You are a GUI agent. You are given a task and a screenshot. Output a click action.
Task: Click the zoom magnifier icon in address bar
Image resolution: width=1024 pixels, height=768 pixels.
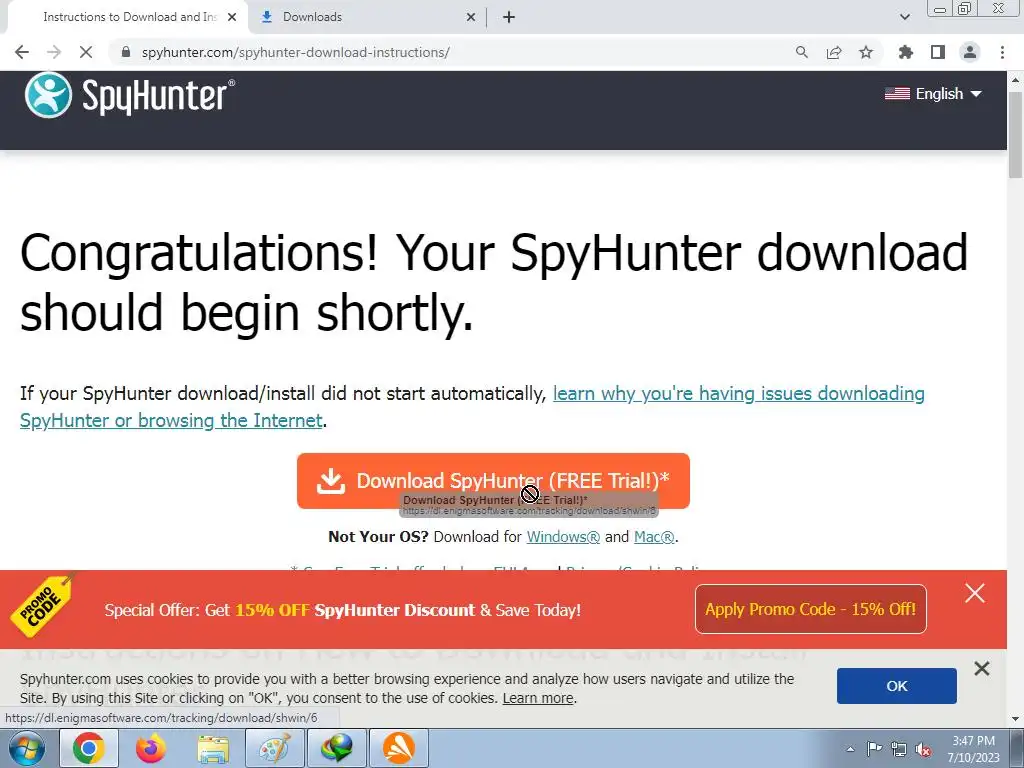(x=802, y=52)
